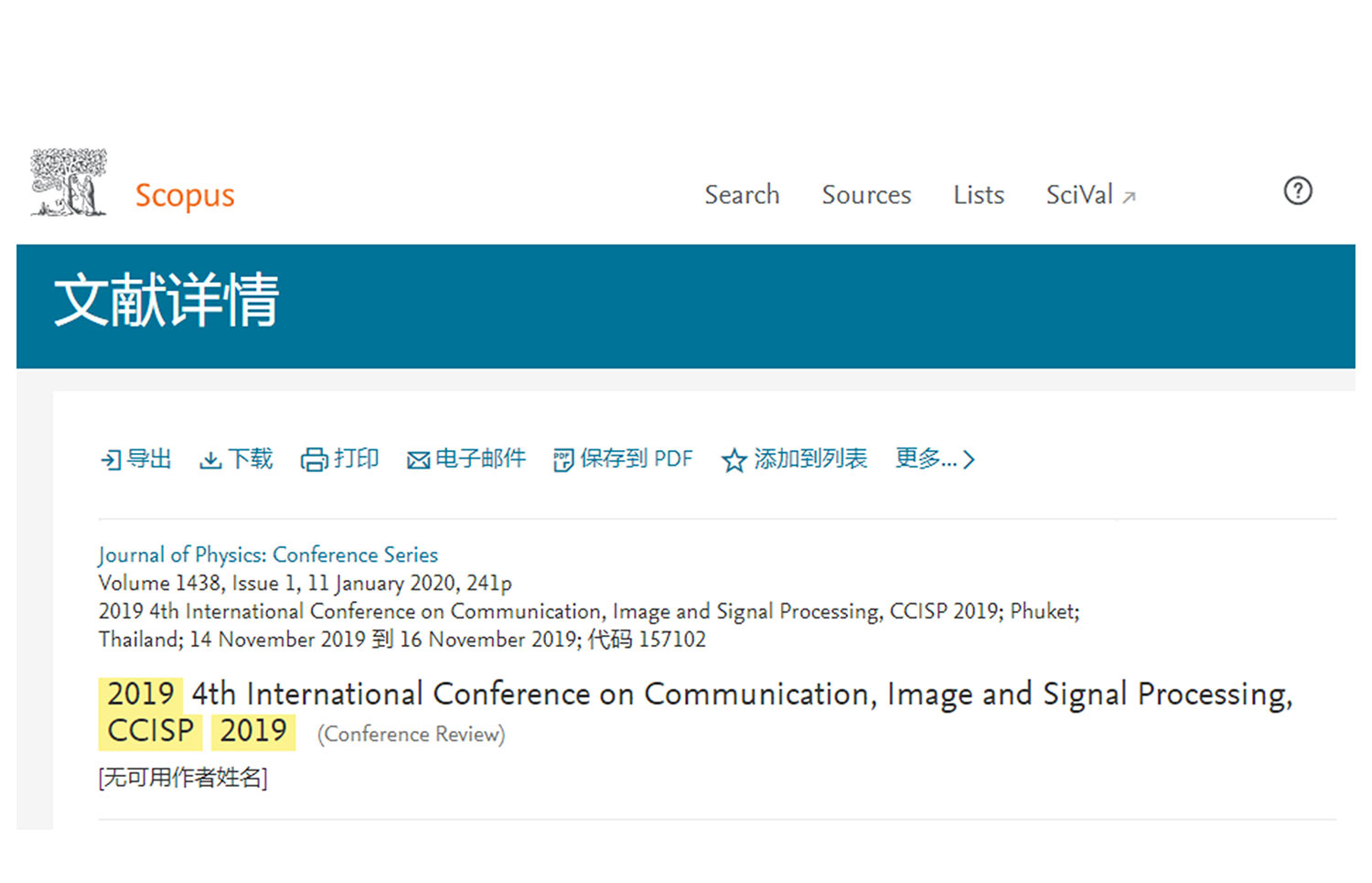This screenshot has height=883, width=1372.
Task: Go to the Sources page
Action: (x=866, y=195)
